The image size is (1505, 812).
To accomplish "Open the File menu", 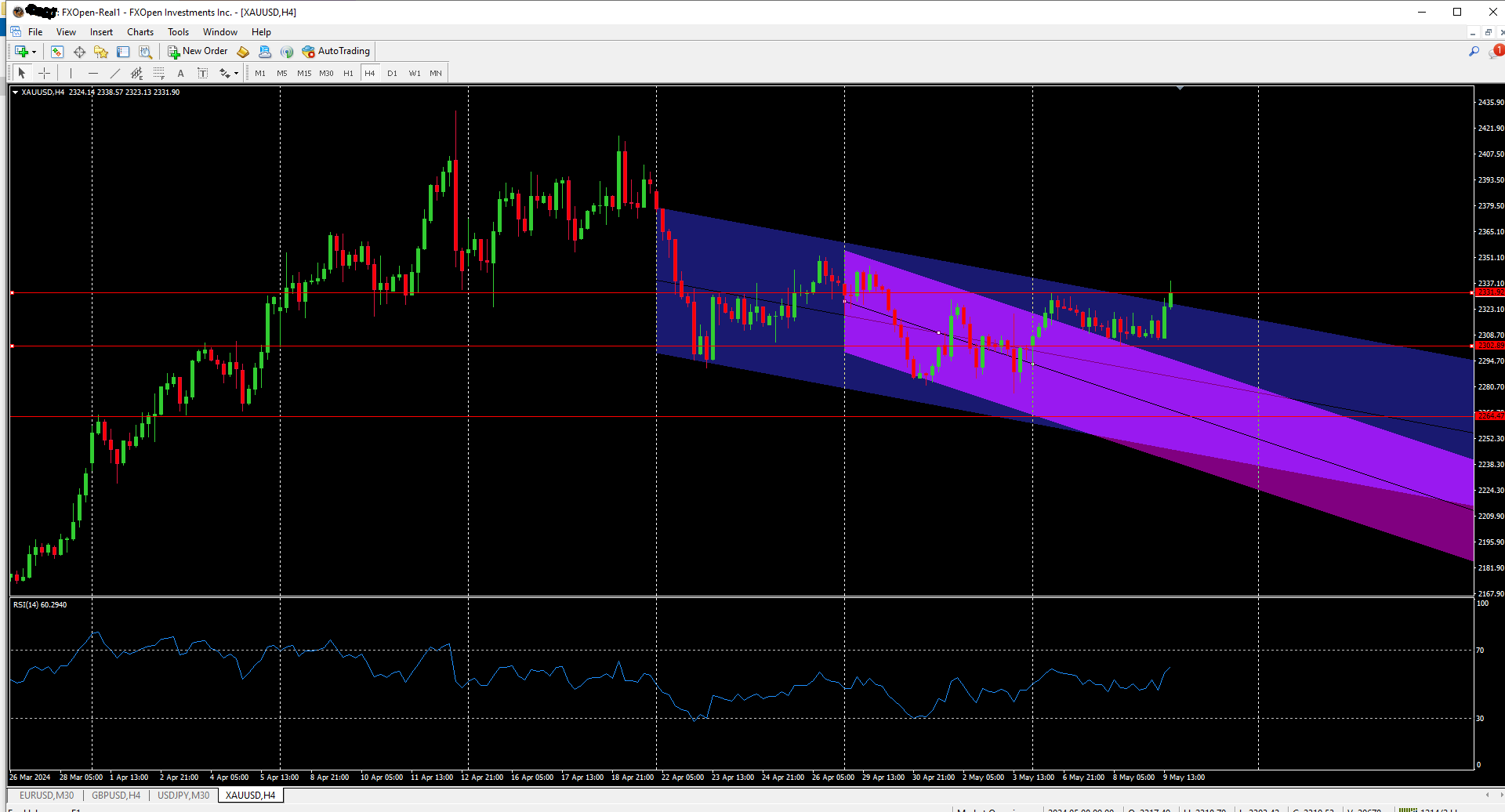I will [x=35, y=32].
